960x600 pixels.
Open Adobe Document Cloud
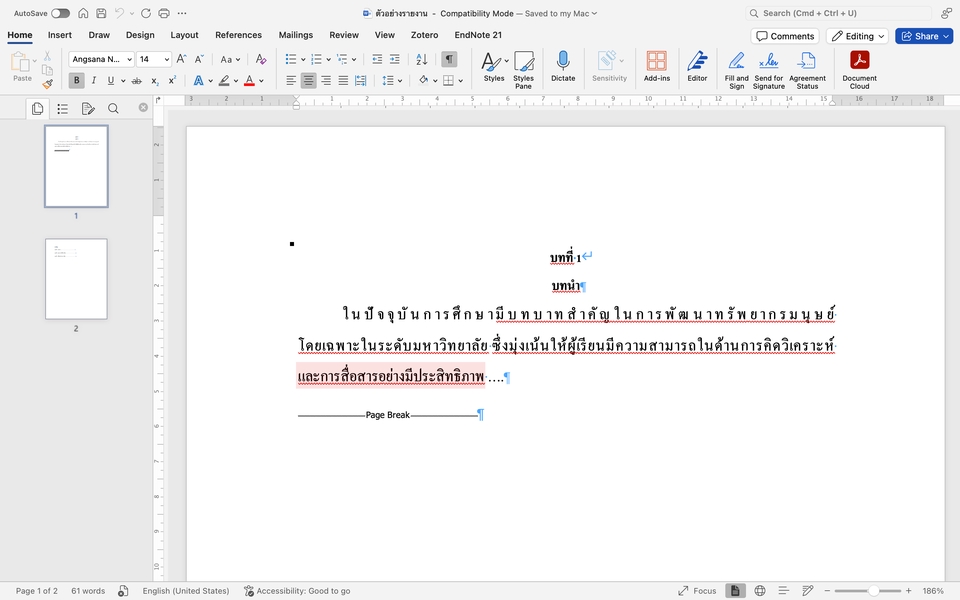[860, 70]
